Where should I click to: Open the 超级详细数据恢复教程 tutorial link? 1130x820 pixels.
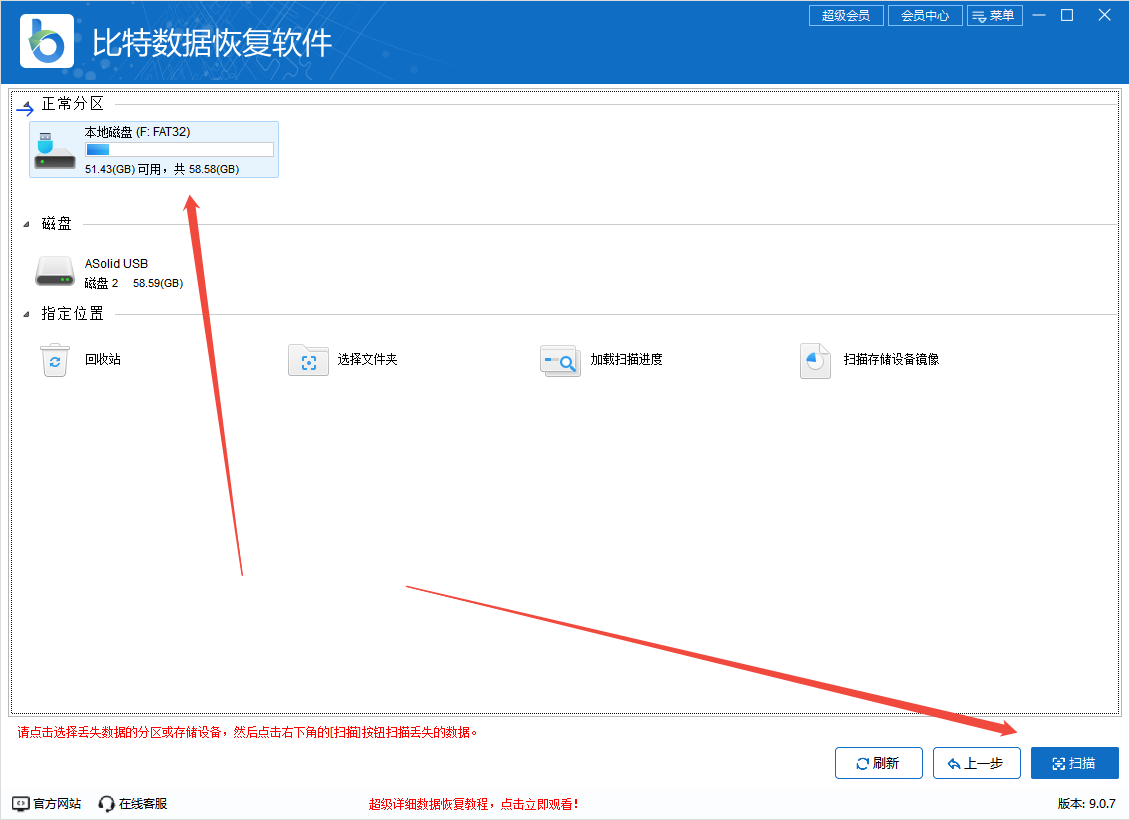(x=473, y=804)
